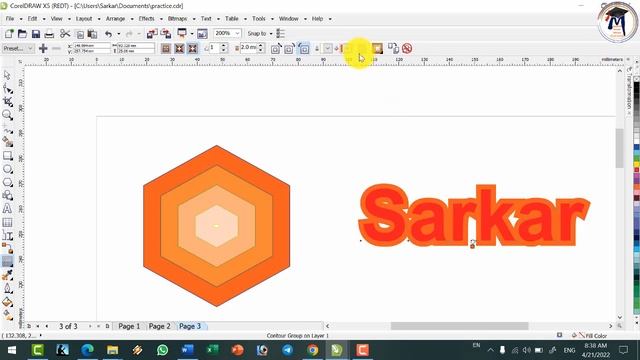
Task: Select the Fill bucket tool
Action: point(7,302)
